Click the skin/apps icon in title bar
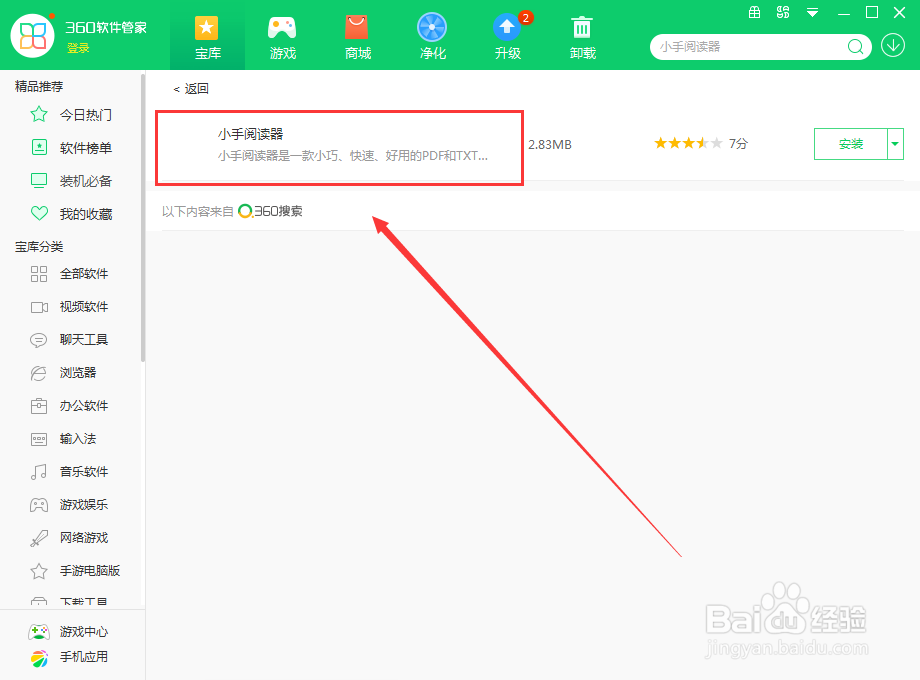 pyautogui.click(x=783, y=12)
